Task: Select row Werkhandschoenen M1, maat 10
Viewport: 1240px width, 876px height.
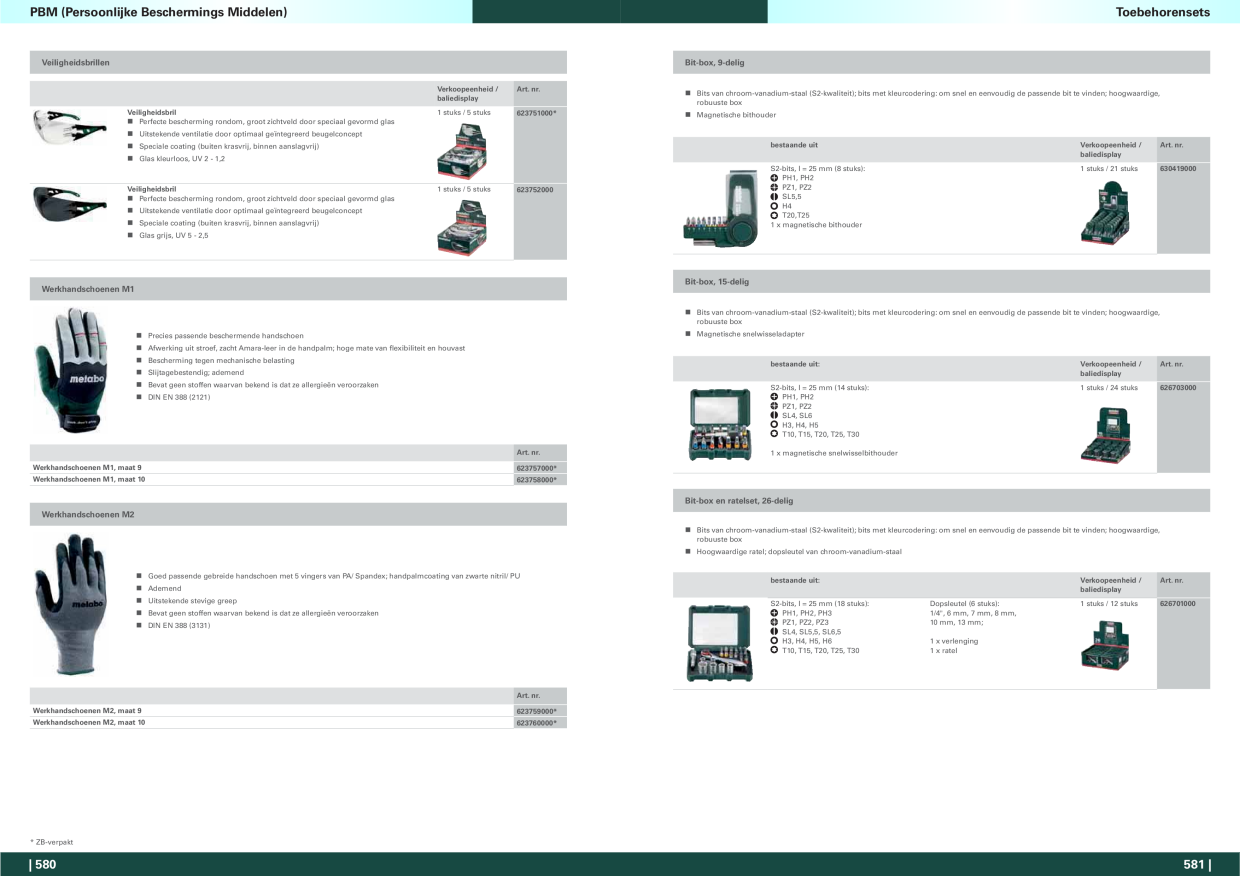Action: [x=298, y=480]
